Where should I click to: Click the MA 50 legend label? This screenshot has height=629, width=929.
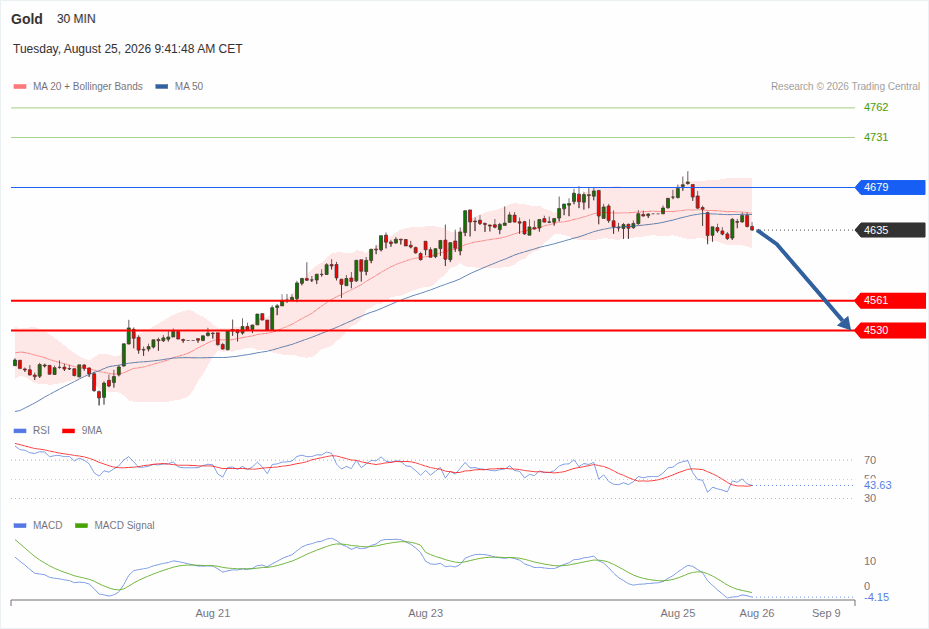tap(188, 86)
